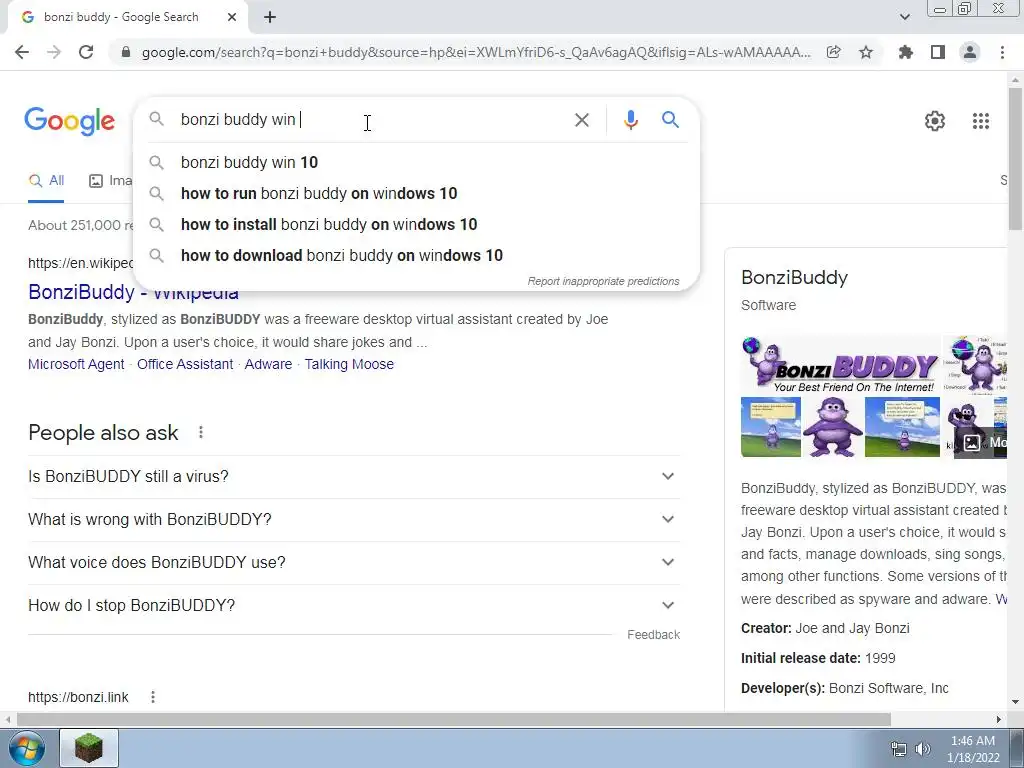Open Google Quick Settings gear
The height and width of the screenshot is (768, 1024).
point(935,121)
